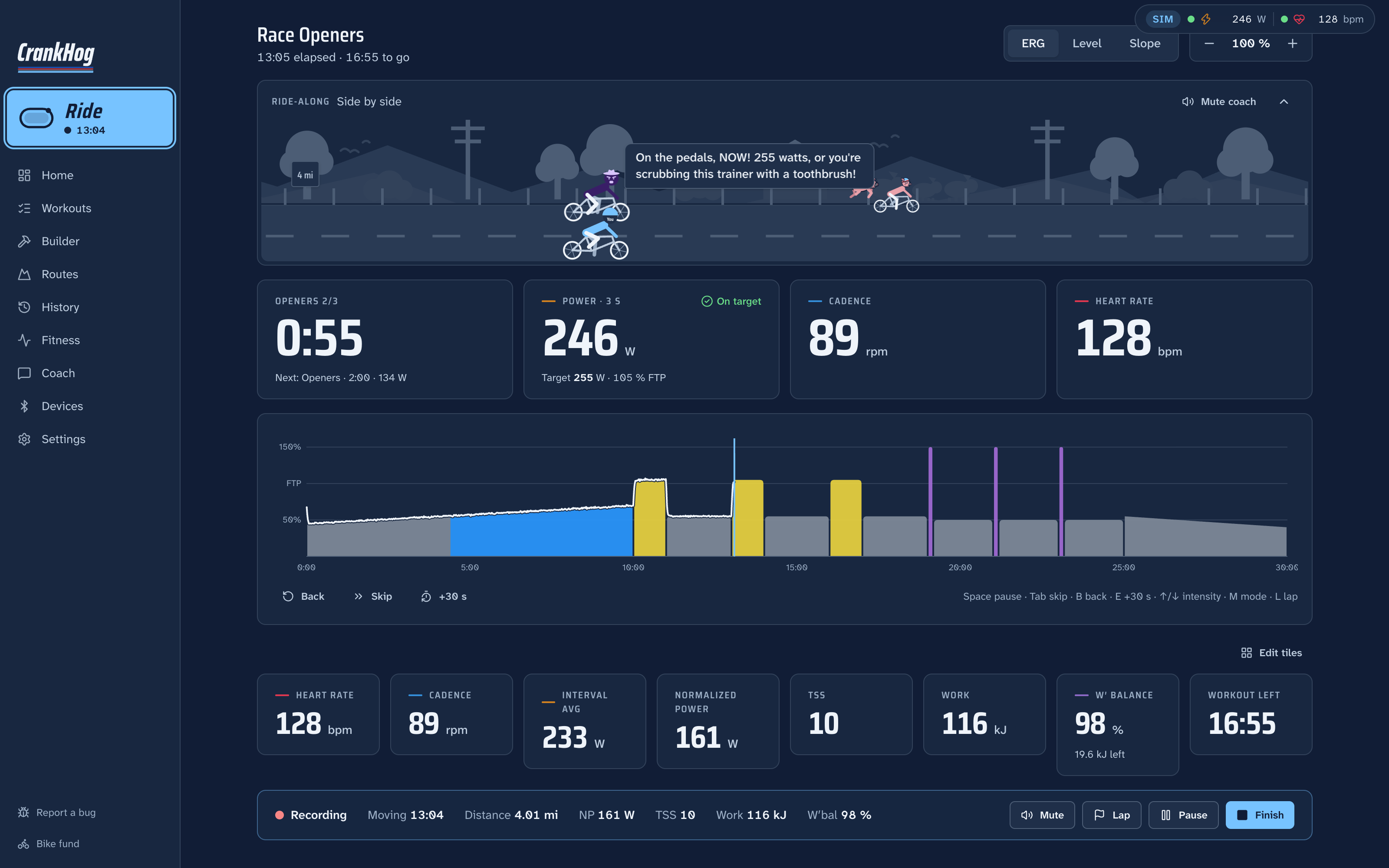Click the Openers 2/3 countdown tile

[385, 339]
